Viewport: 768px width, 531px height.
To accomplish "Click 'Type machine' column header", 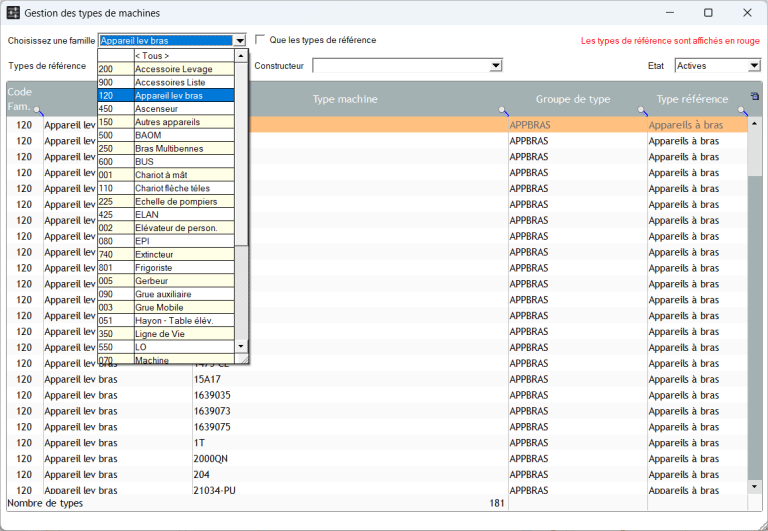I will point(345,99).
